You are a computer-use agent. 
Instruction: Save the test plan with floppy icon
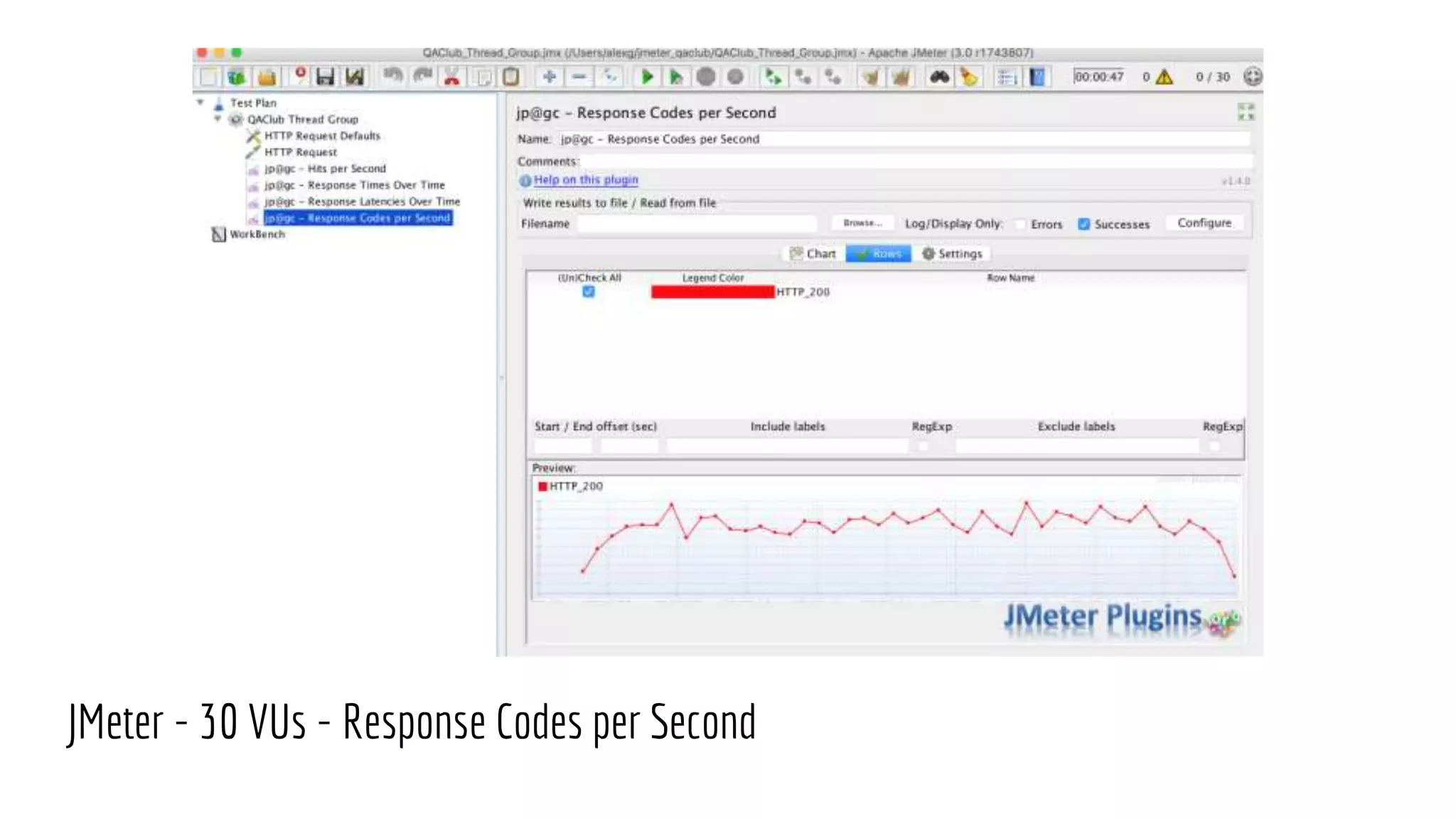pos(325,77)
